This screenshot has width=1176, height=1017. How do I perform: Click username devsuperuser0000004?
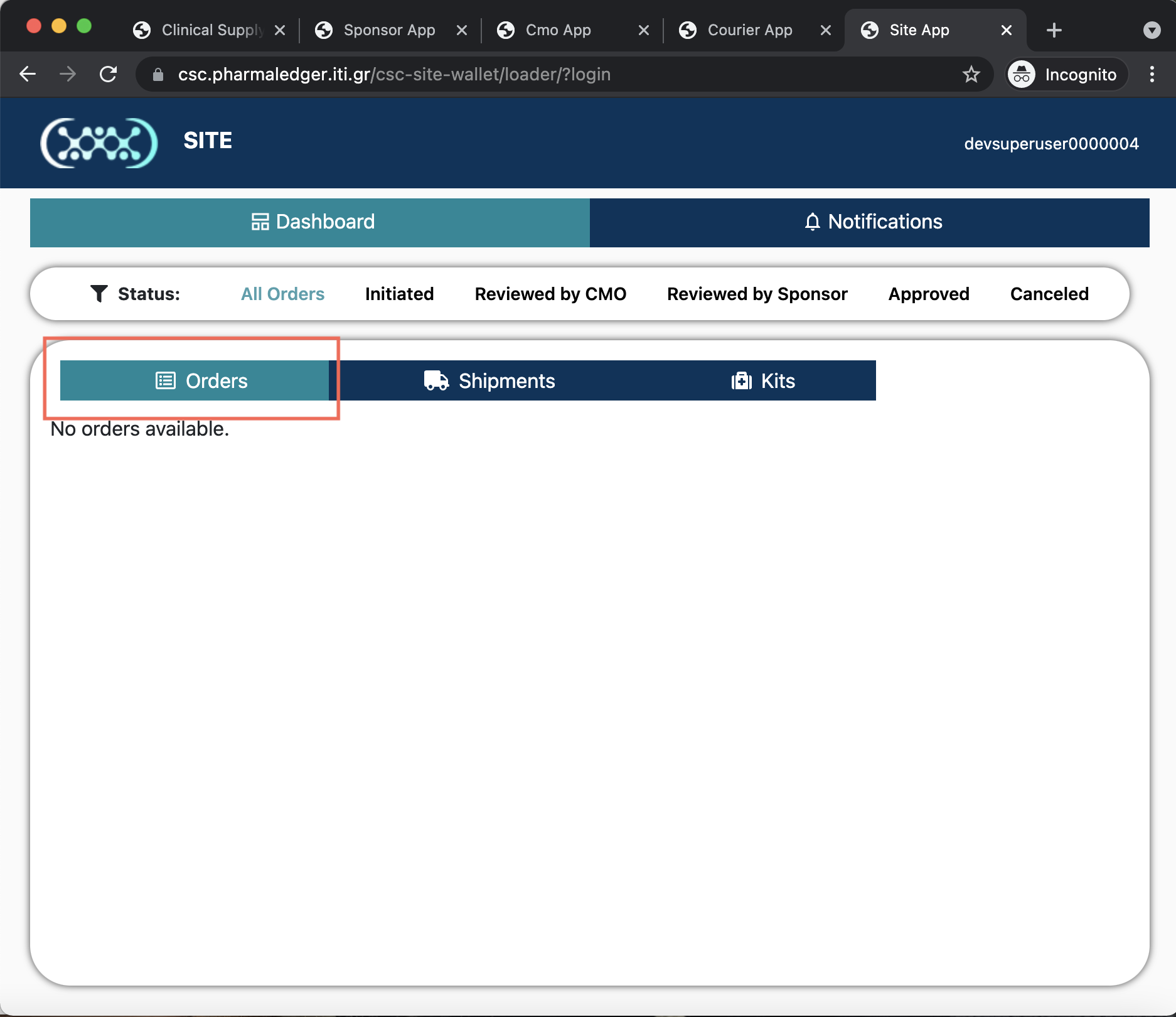pyautogui.click(x=1051, y=144)
